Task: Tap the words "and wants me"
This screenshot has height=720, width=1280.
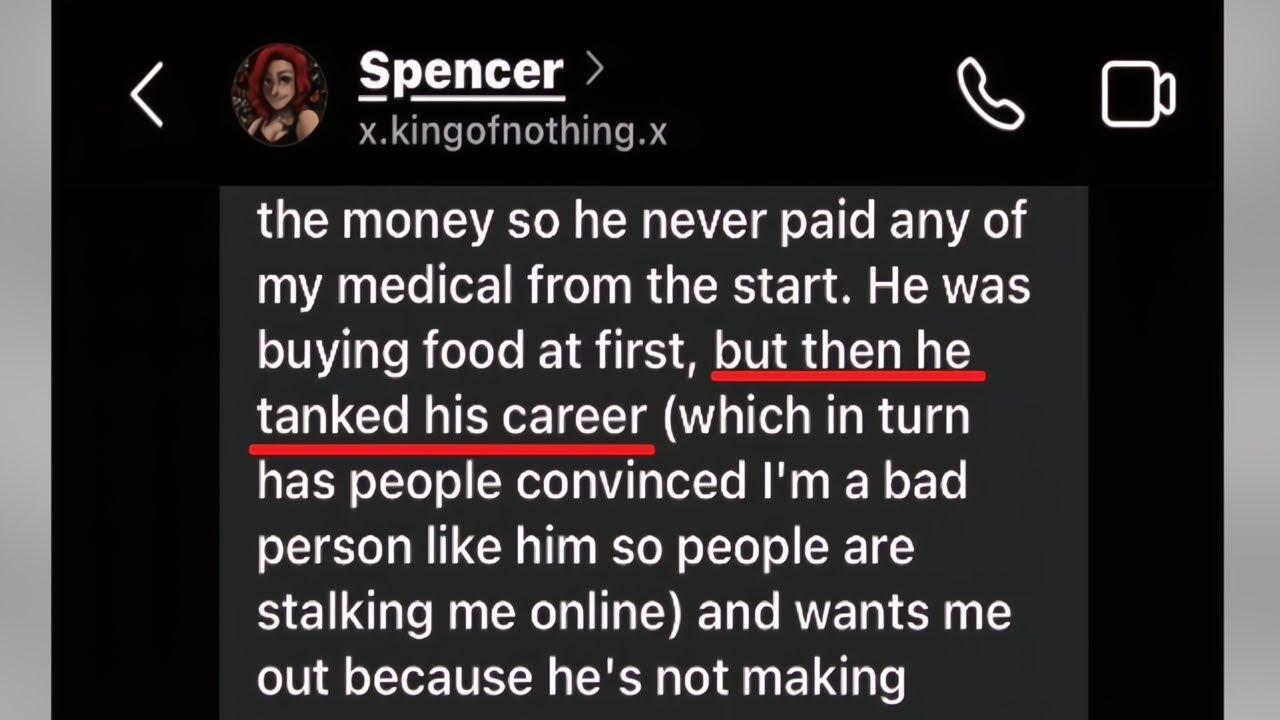Action: pyautogui.click(x=855, y=613)
